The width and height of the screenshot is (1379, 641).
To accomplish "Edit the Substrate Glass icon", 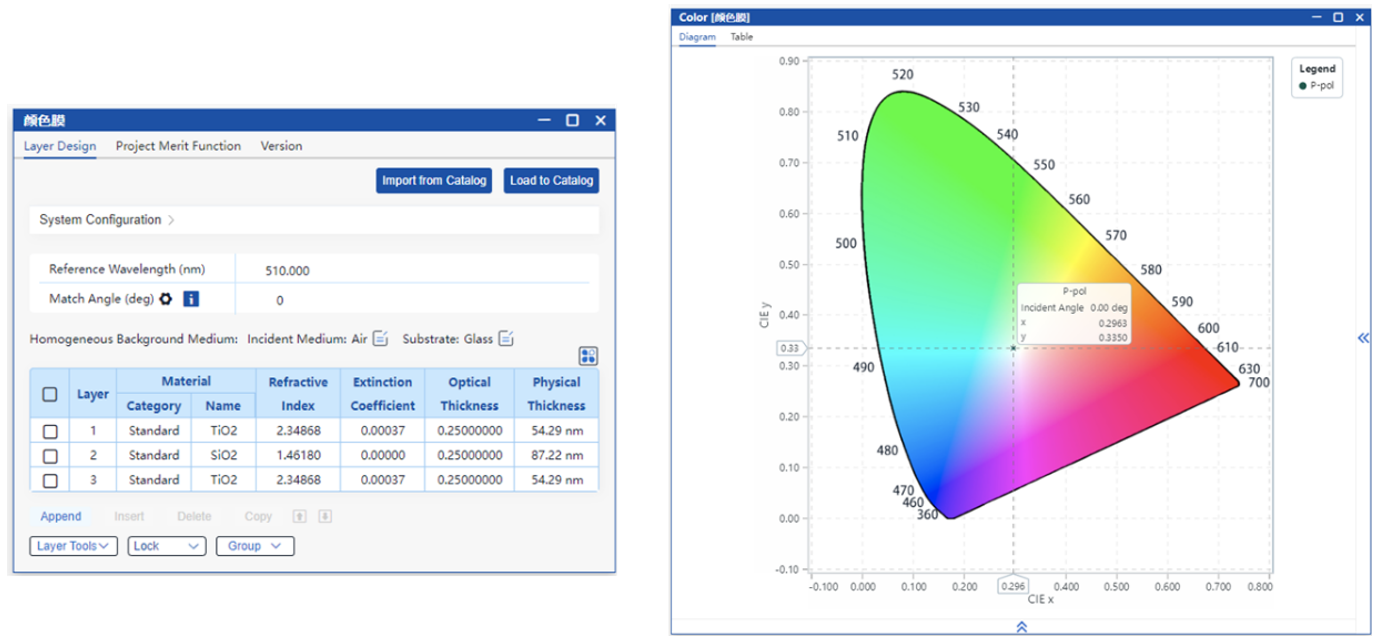I will pos(506,339).
